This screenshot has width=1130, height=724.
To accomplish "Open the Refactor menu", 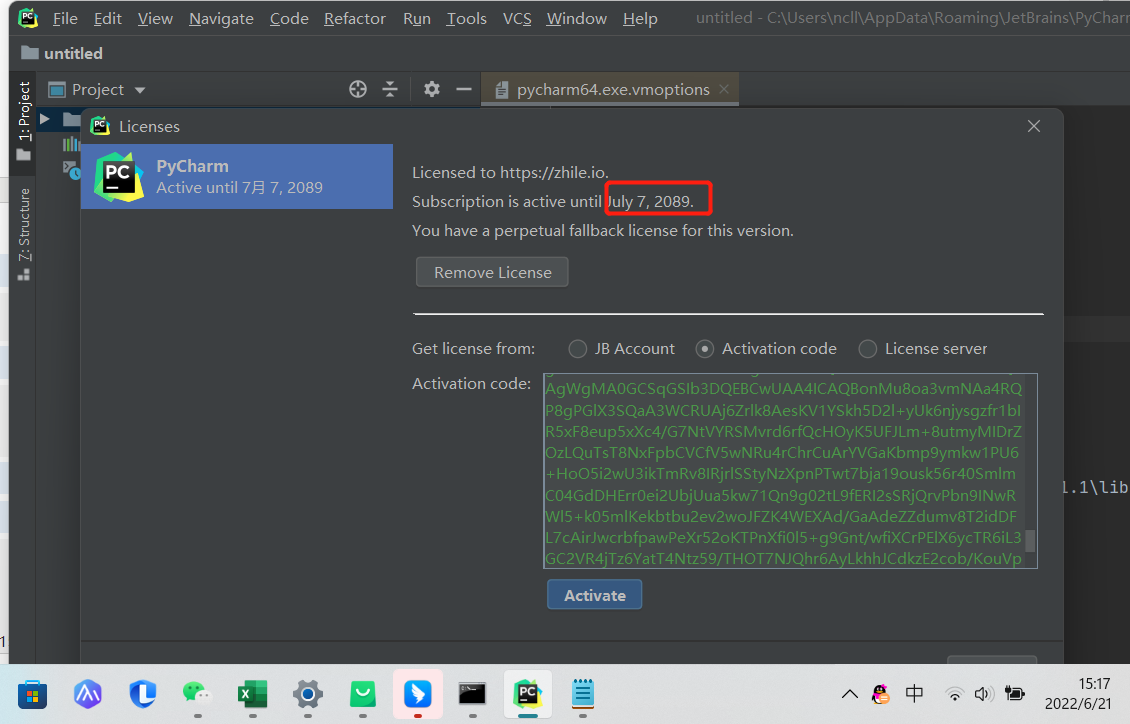I will point(355,19).
